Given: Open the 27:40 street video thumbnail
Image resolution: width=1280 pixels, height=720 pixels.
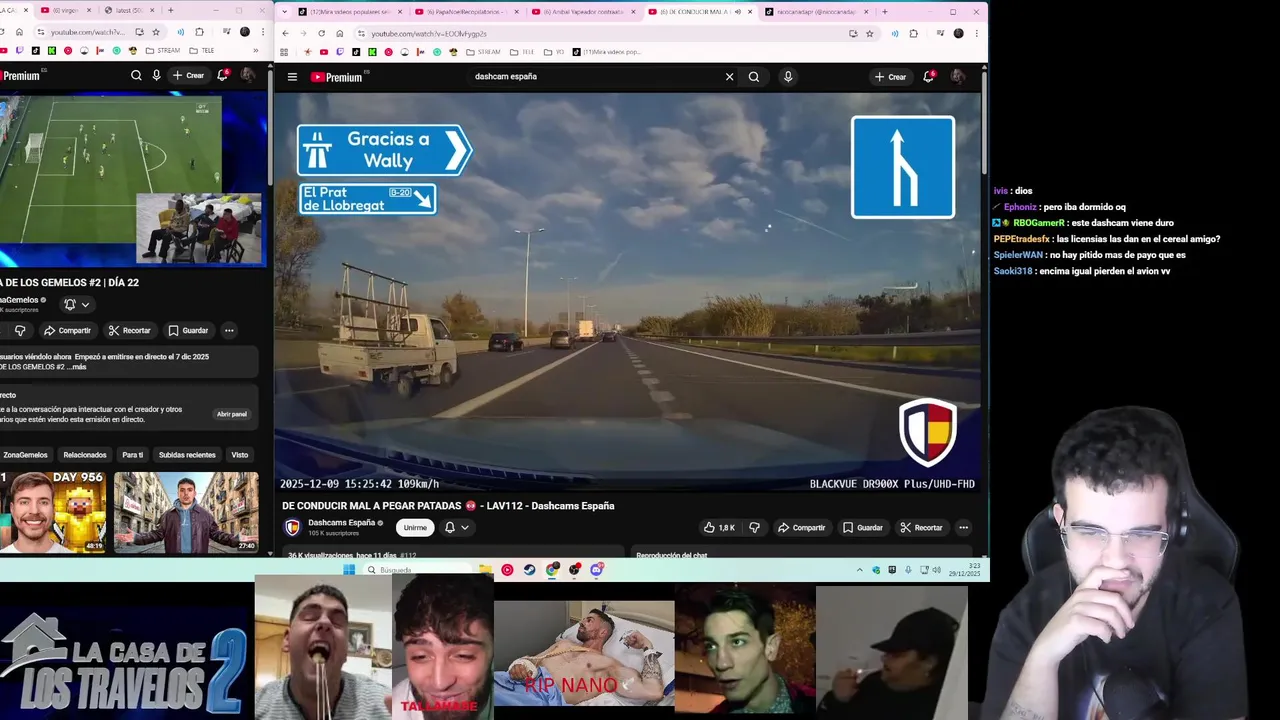Looking at the screenshot, I should pyautogui.click(x=186, y=512).
